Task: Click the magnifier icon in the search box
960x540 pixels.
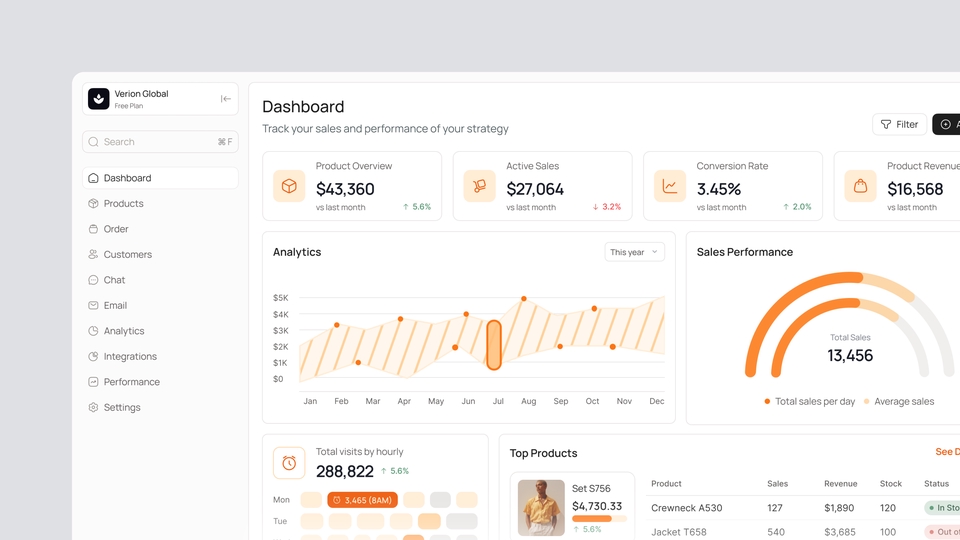Action: (94, 142)
